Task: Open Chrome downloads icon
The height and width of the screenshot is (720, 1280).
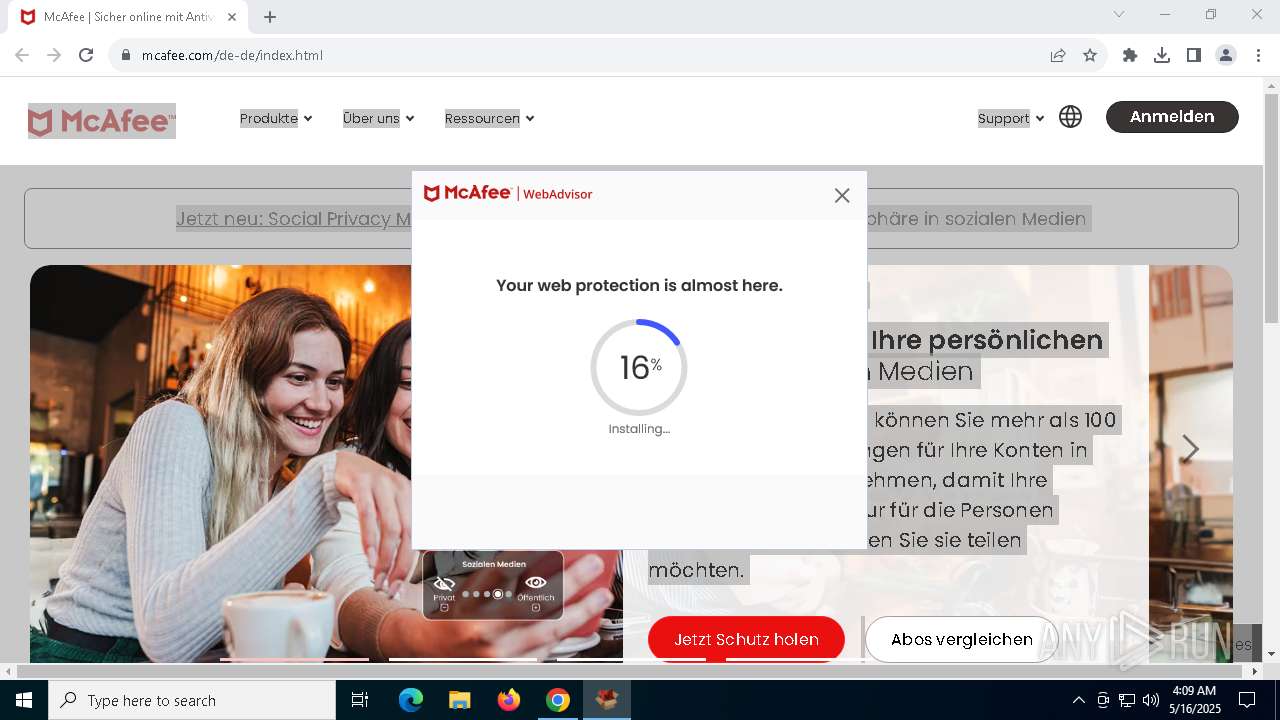Action: [1162, 55]
